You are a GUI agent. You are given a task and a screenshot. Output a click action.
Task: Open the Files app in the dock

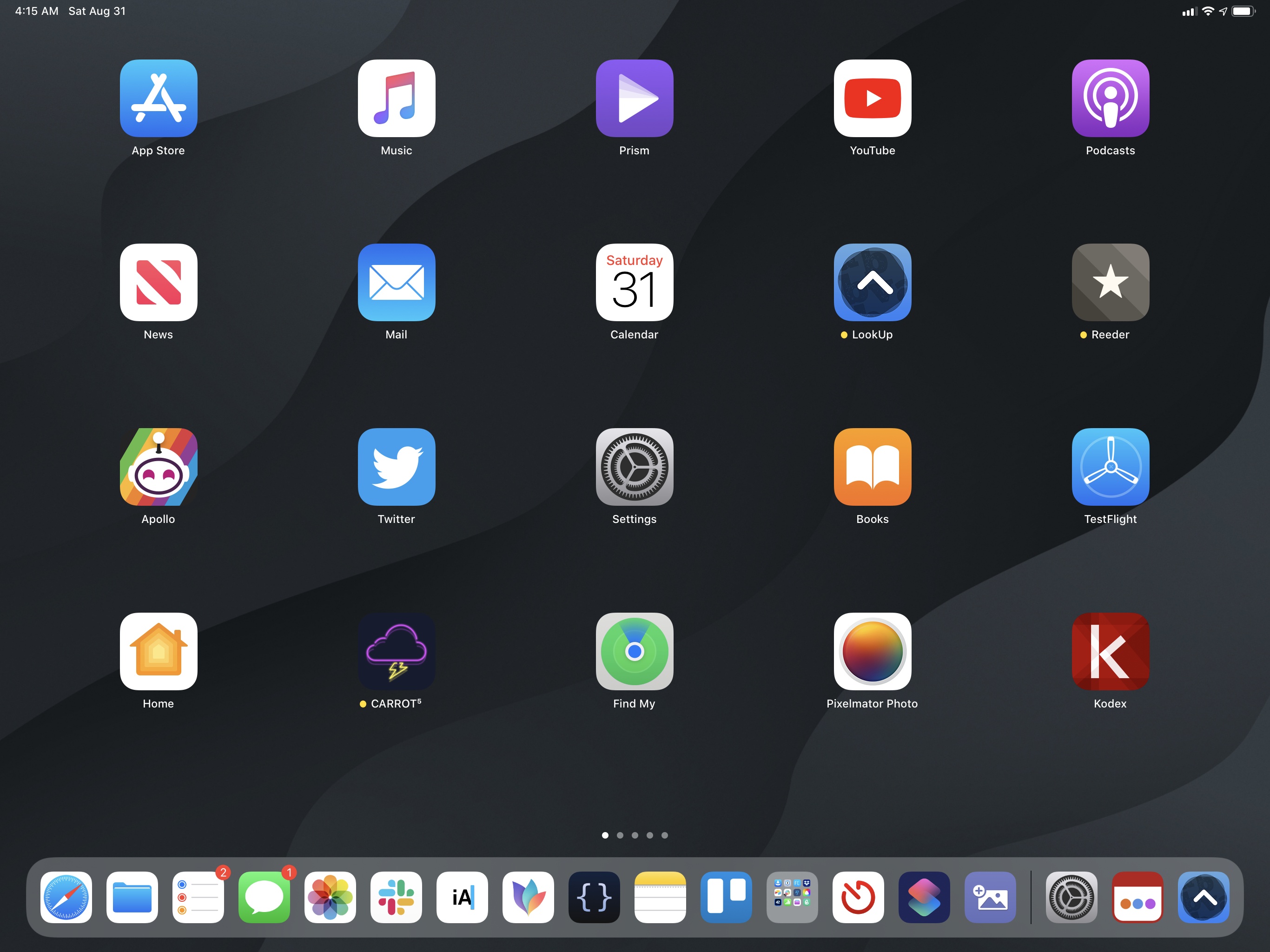click(132, 898)
